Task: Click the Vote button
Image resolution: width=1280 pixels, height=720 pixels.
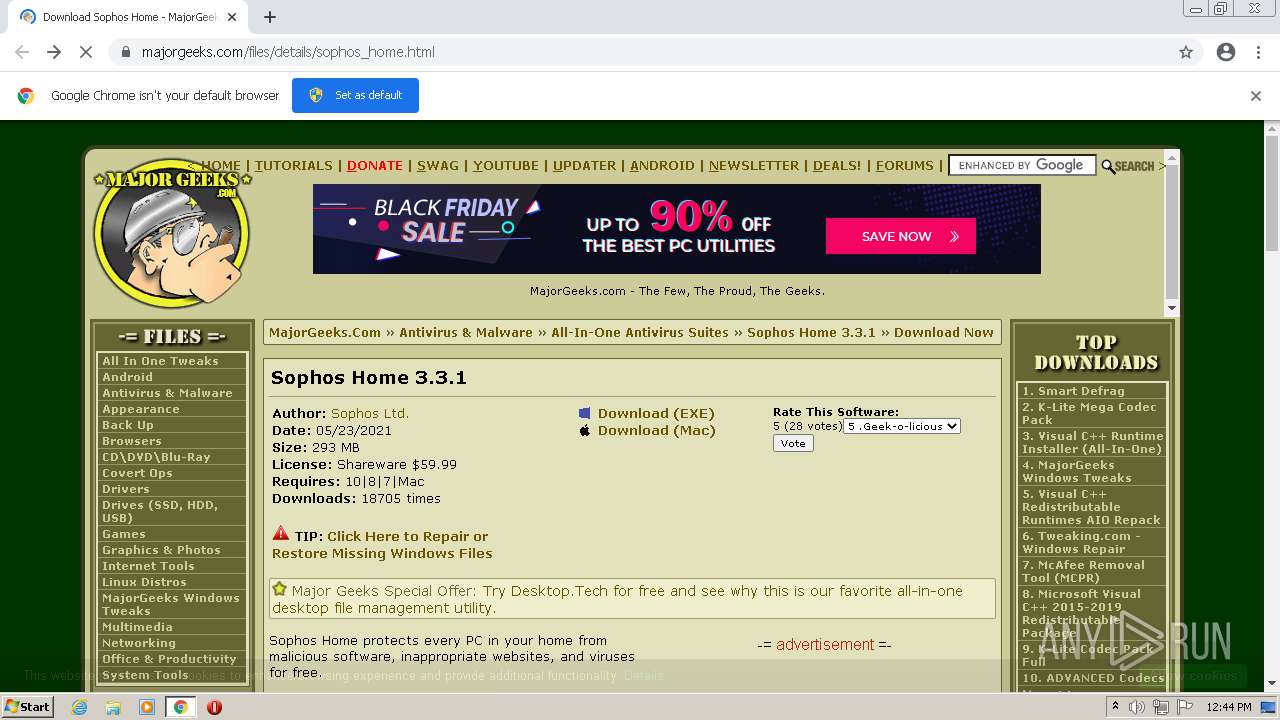Action: tap(793, 443)
